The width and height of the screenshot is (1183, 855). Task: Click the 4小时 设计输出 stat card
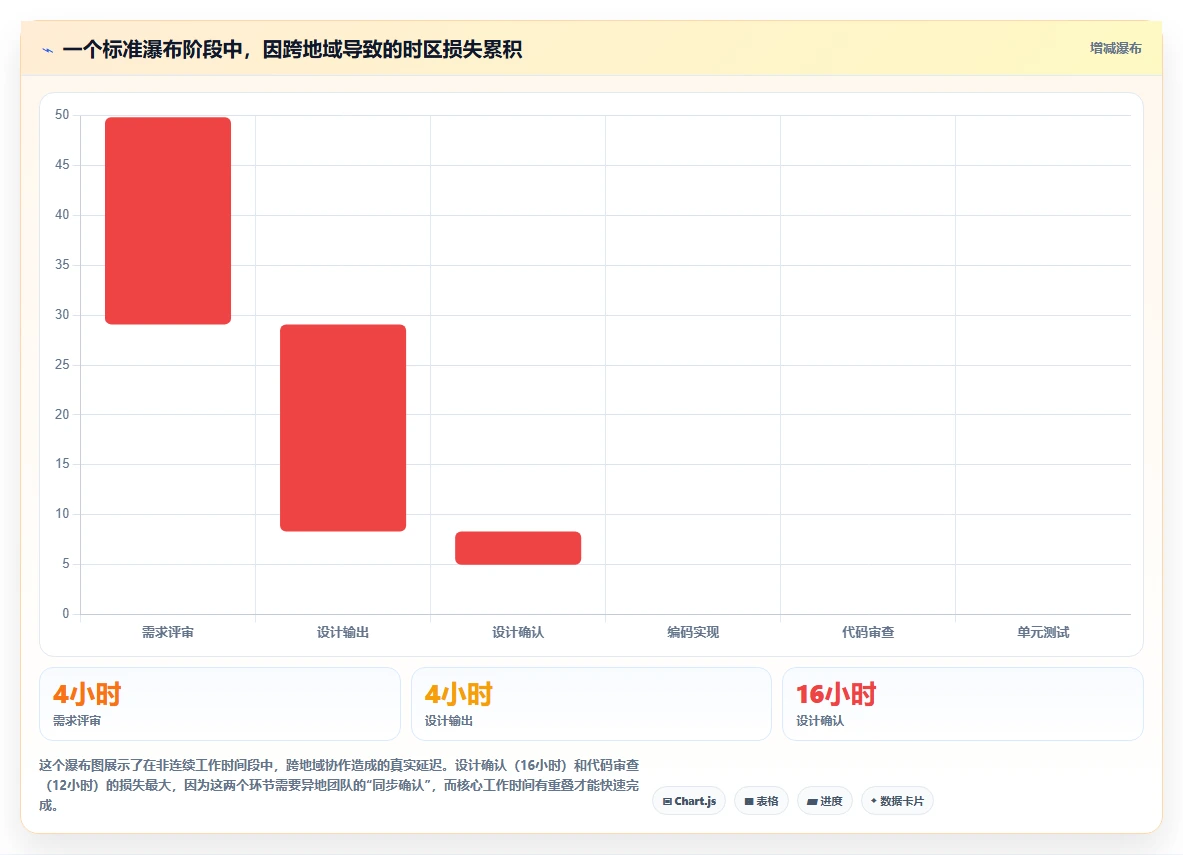point(591,703)
